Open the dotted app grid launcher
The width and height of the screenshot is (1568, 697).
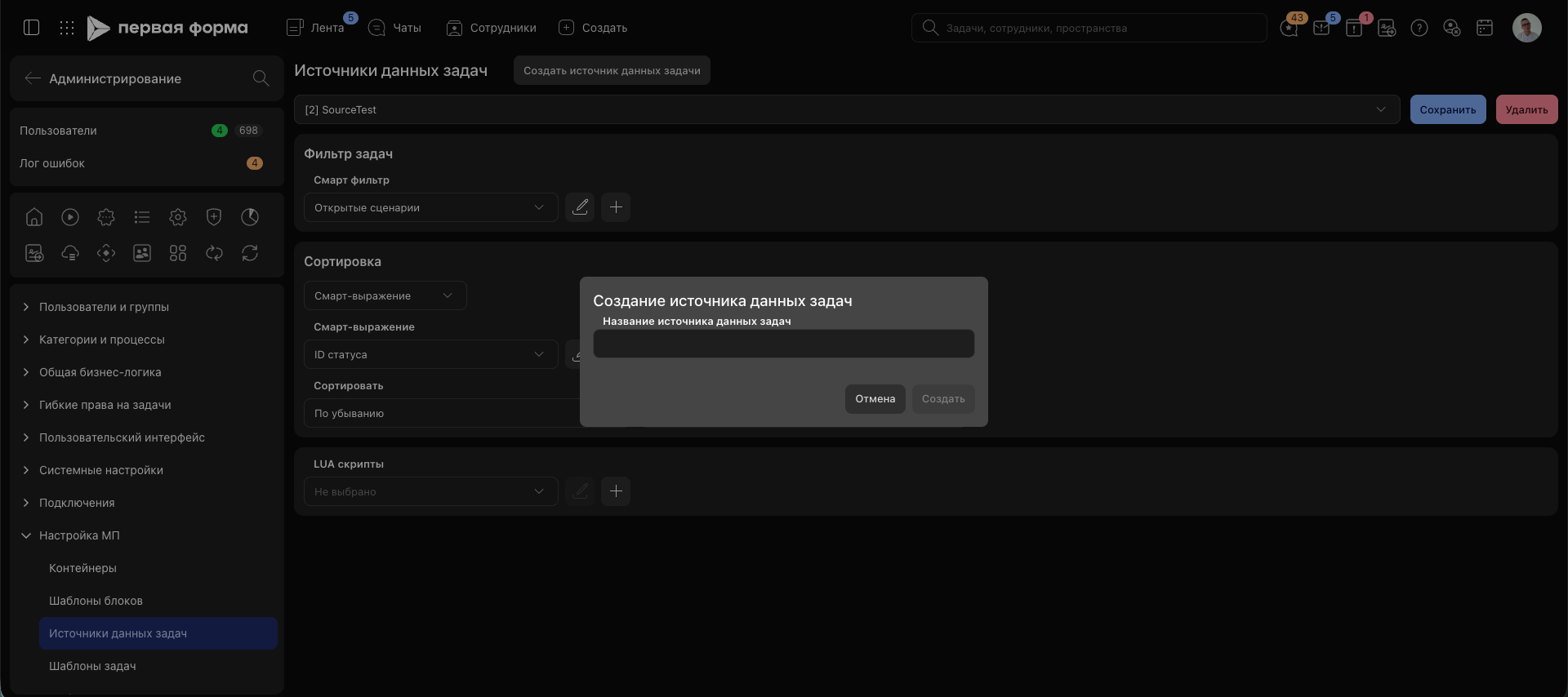[67, 28]
